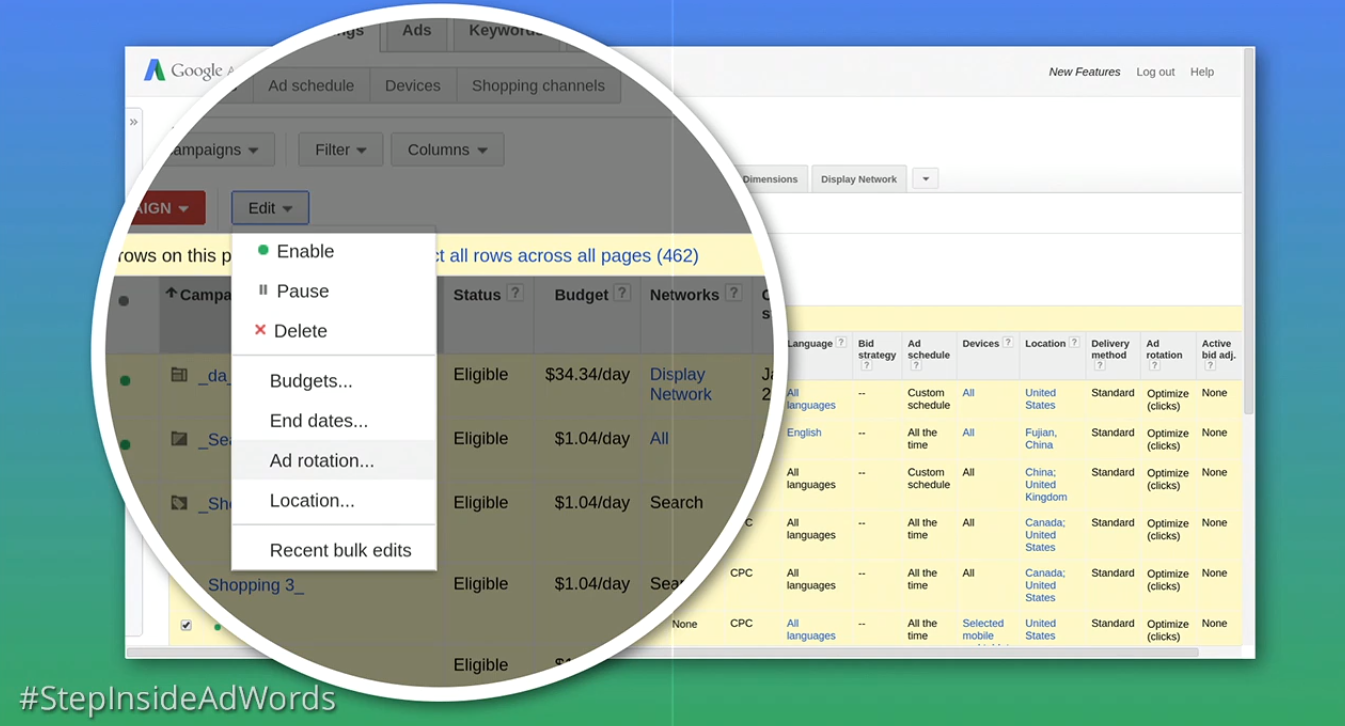
Task: Switch to the Devices sub-tab
Action: (x=413, y=86)
